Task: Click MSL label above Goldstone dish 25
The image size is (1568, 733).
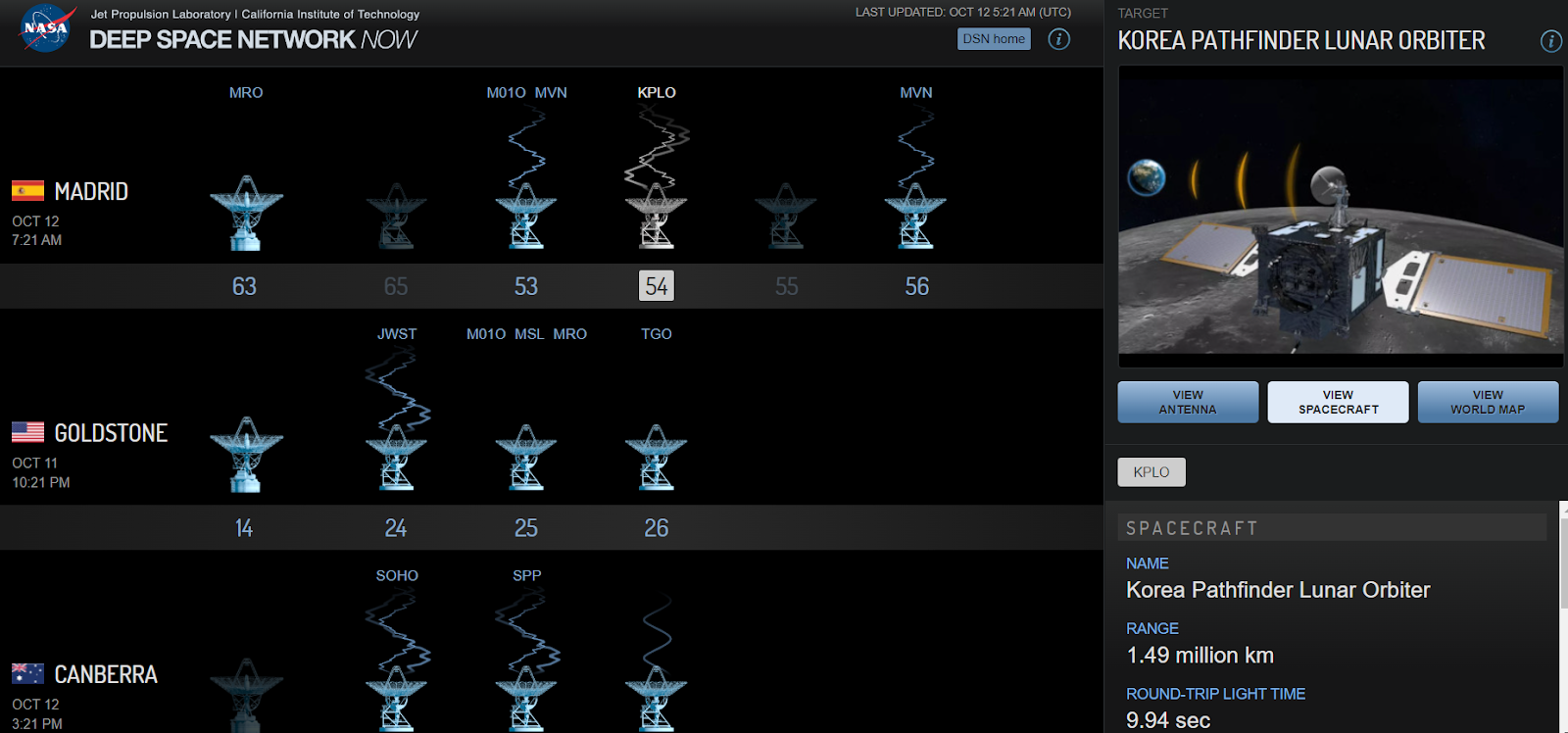Action: 529,334
